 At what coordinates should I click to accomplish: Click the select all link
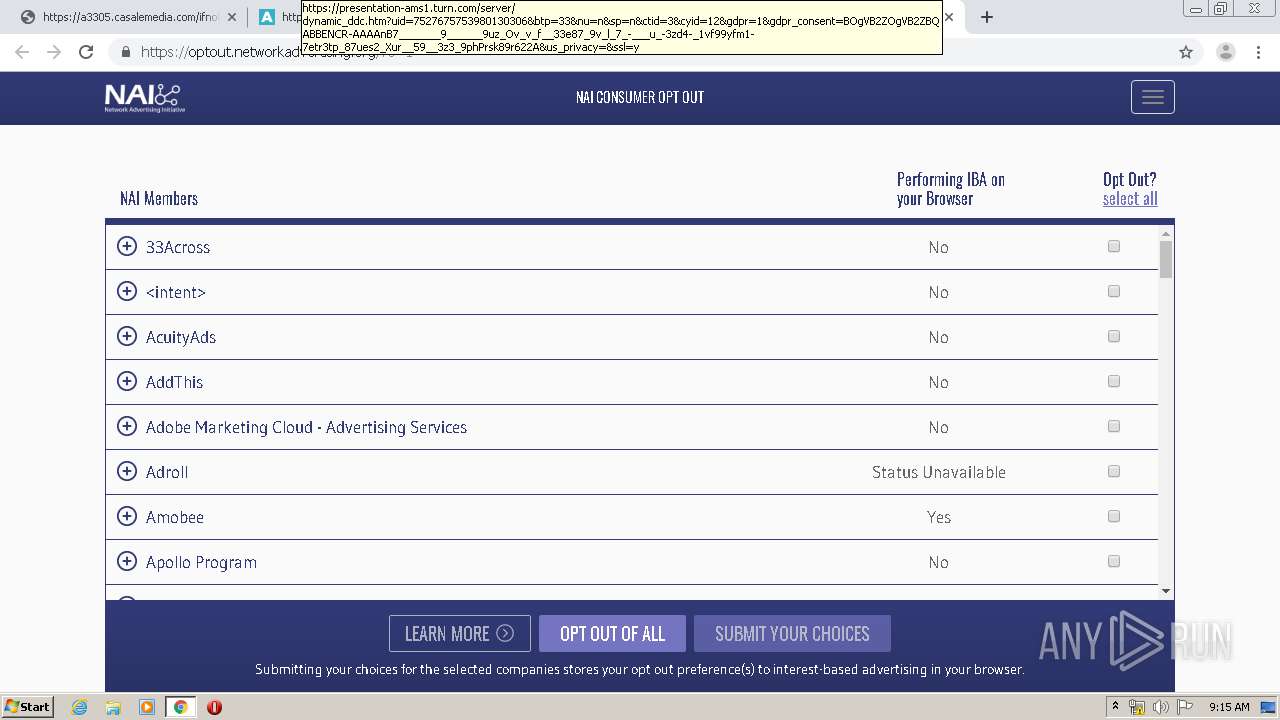coord(1130,198)
